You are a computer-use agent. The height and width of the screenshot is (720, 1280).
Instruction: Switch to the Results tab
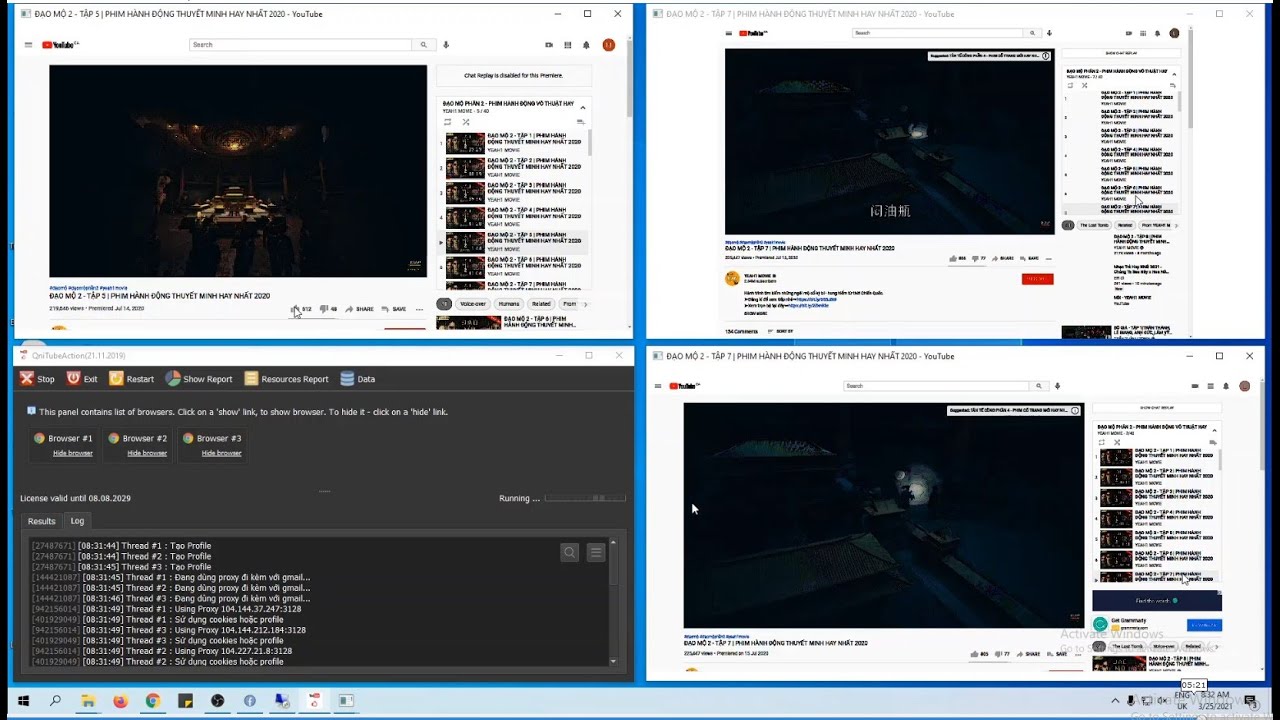[x=41, y=521]
